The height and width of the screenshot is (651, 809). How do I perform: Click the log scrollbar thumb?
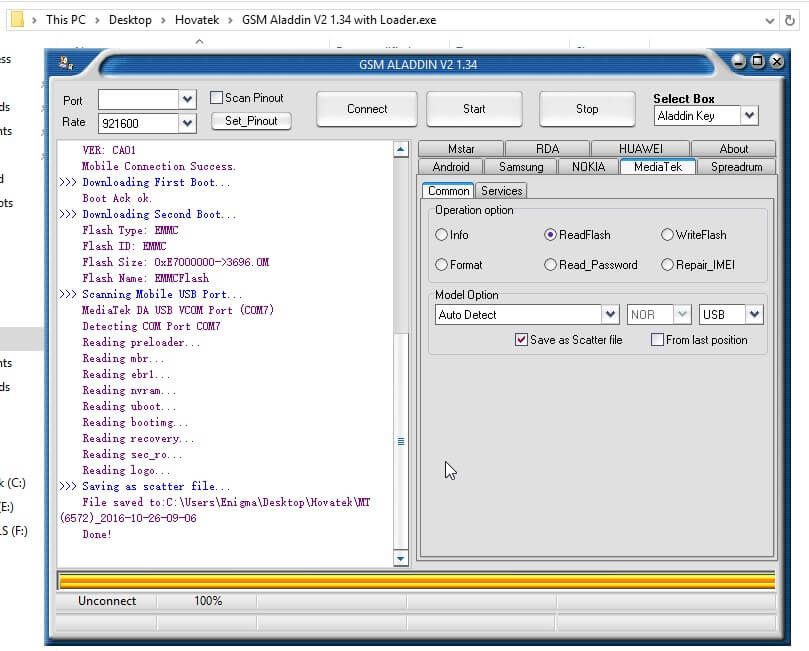point(401,442)
